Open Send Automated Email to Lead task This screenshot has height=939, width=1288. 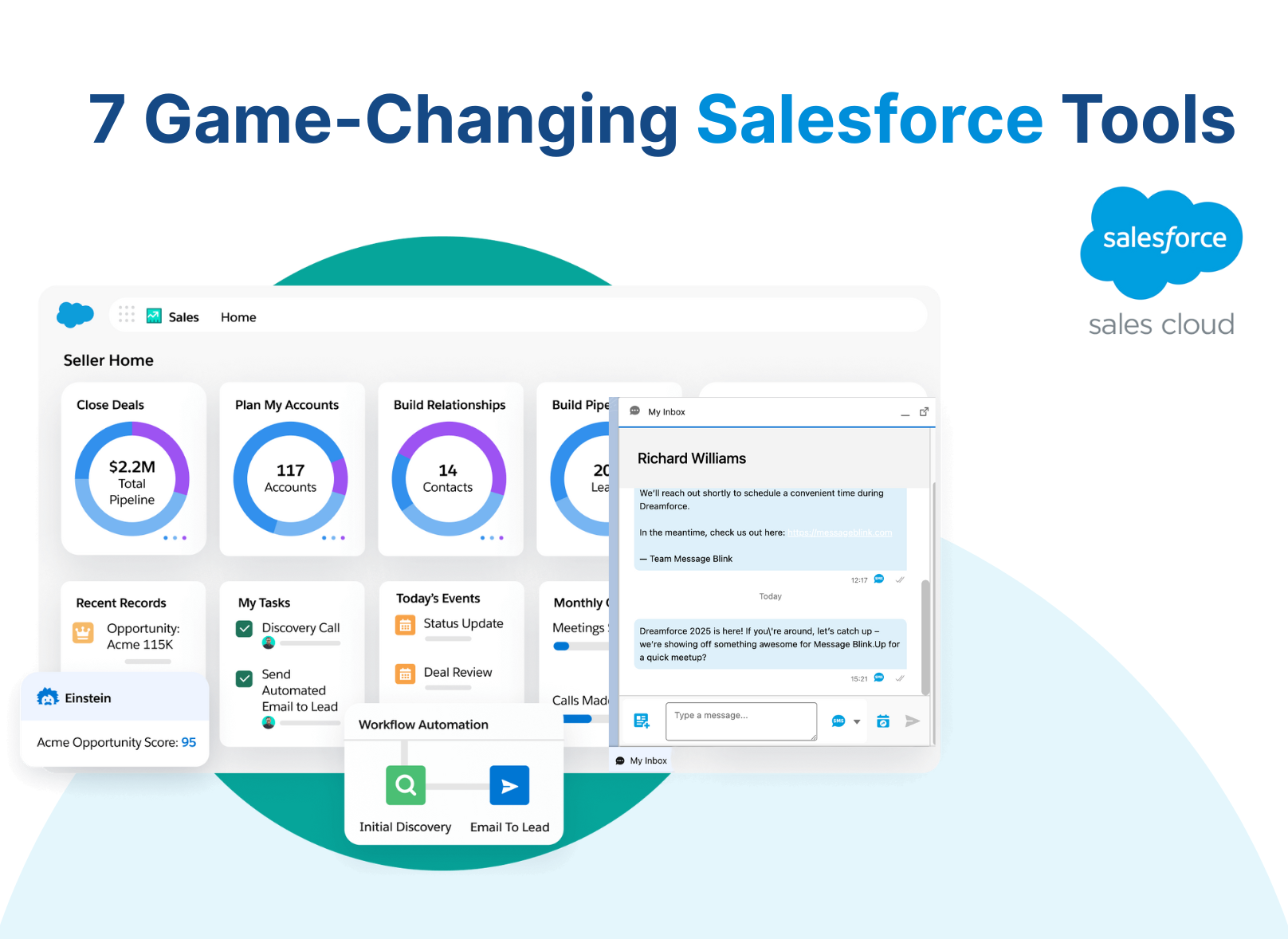coord(300,690)
